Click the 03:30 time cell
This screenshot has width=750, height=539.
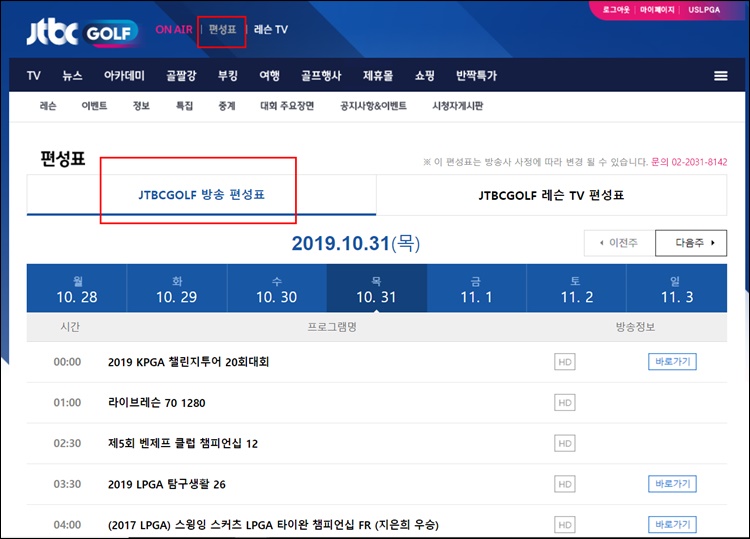67,484
